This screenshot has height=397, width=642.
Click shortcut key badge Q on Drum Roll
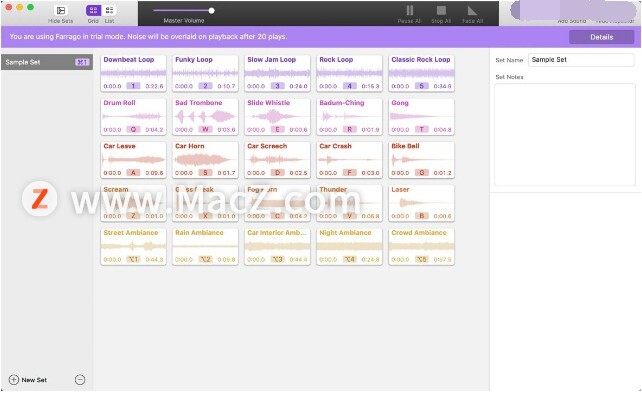point(133,129)
